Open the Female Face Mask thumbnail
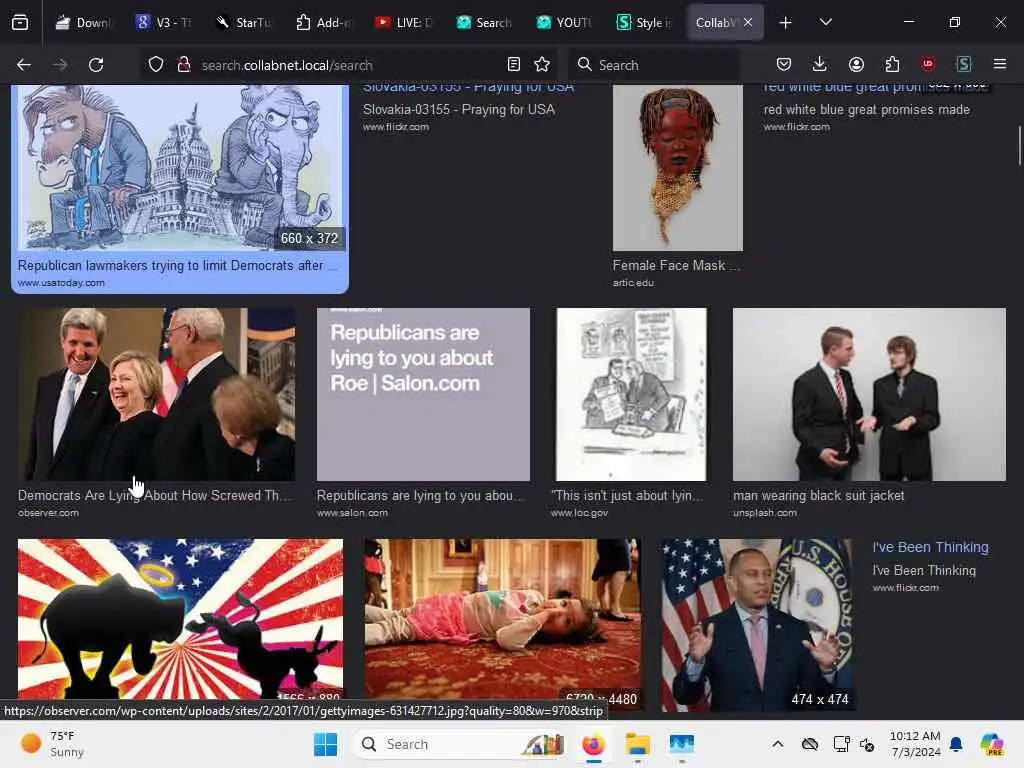 [x=678, y=167]
